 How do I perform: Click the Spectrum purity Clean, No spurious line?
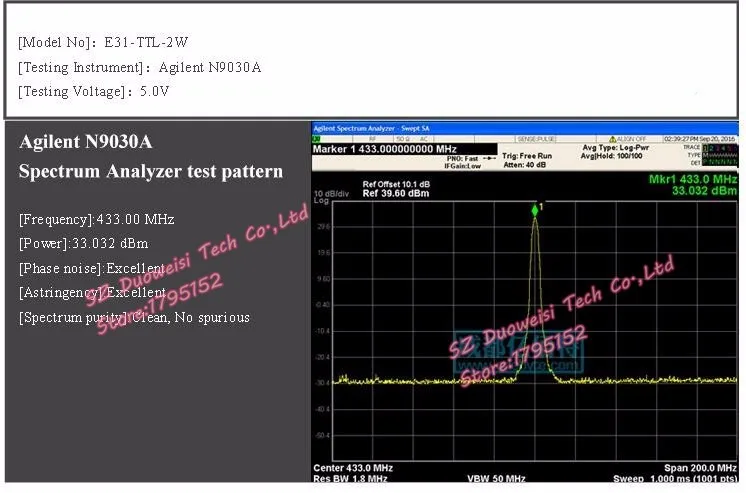[134, 317]
